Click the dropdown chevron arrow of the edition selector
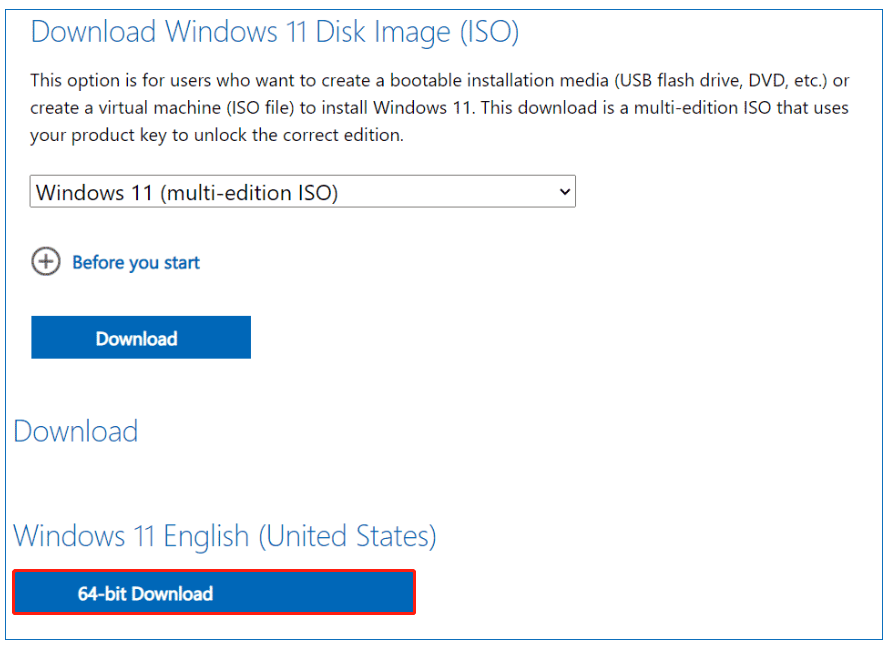The image size is (889, 649). point(564,191)
